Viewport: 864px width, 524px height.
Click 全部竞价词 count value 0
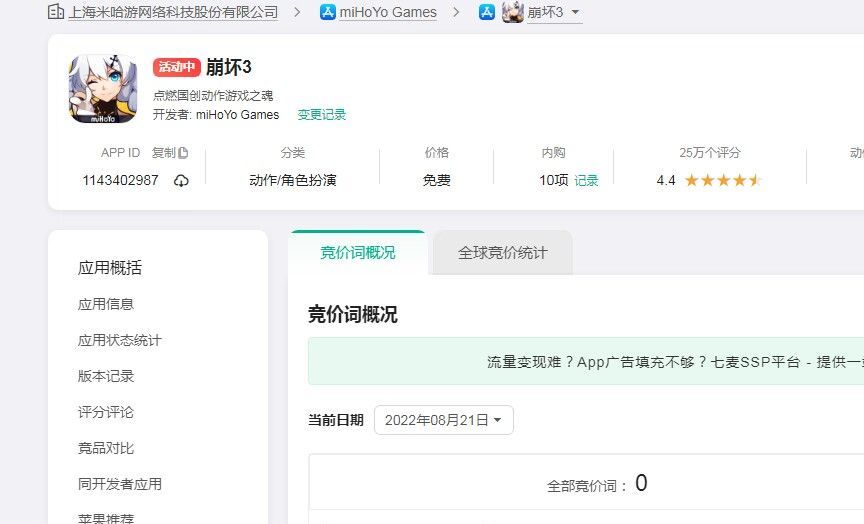point(641,483)
